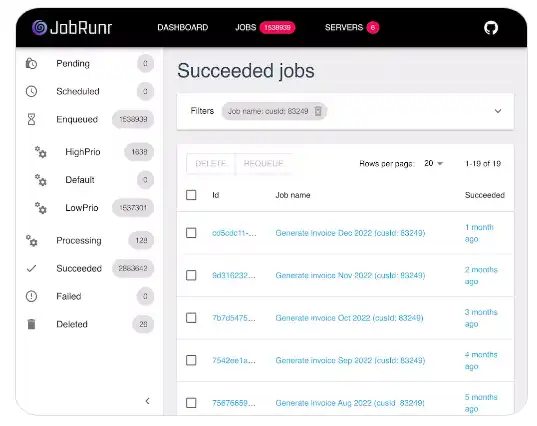Open Generate invoice Sep 2022 job
The width and height of the screenshot is (537, 426).
(350, 360)
